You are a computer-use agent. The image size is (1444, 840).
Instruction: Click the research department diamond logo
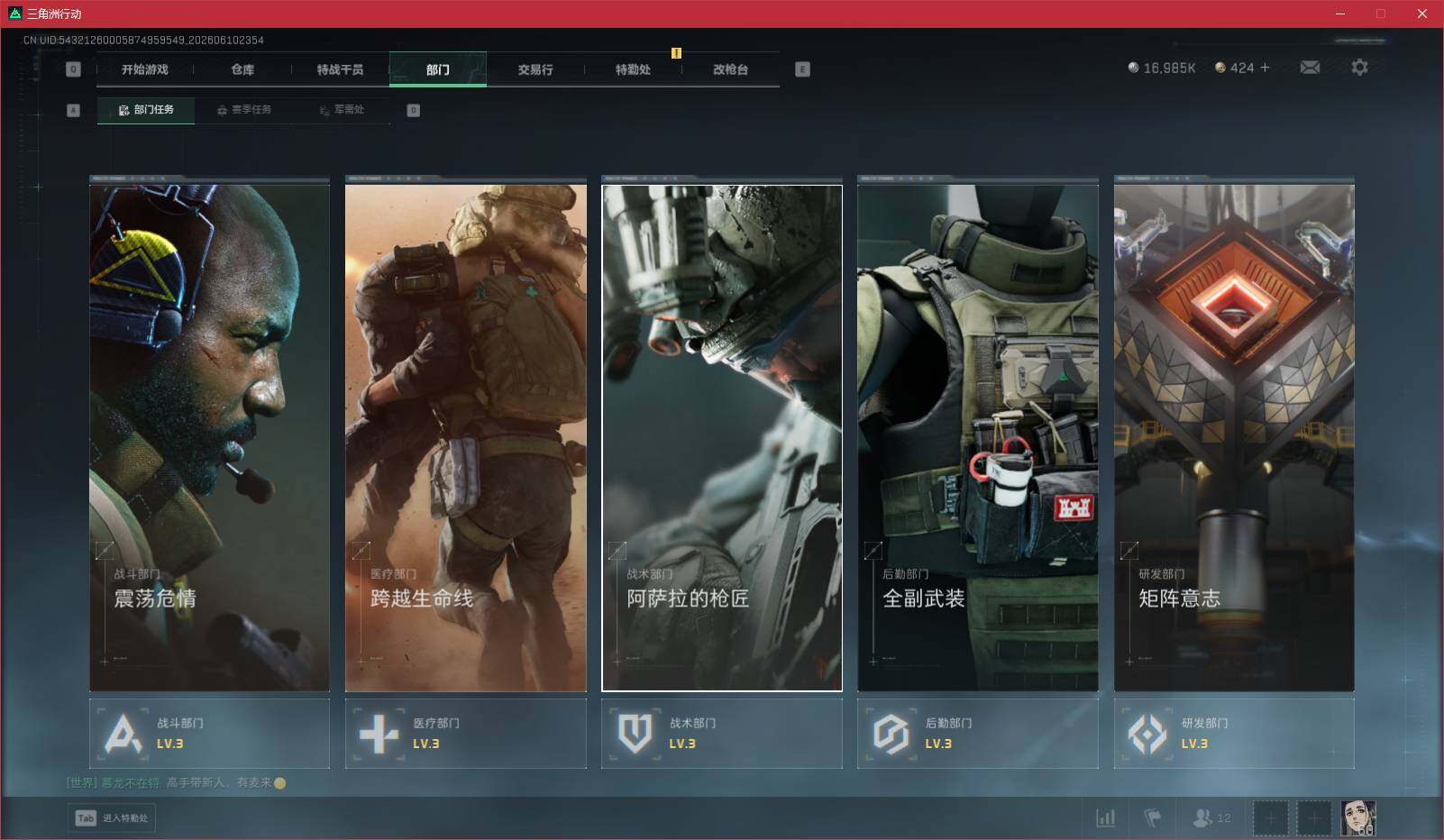click(x=1147, y=734)
